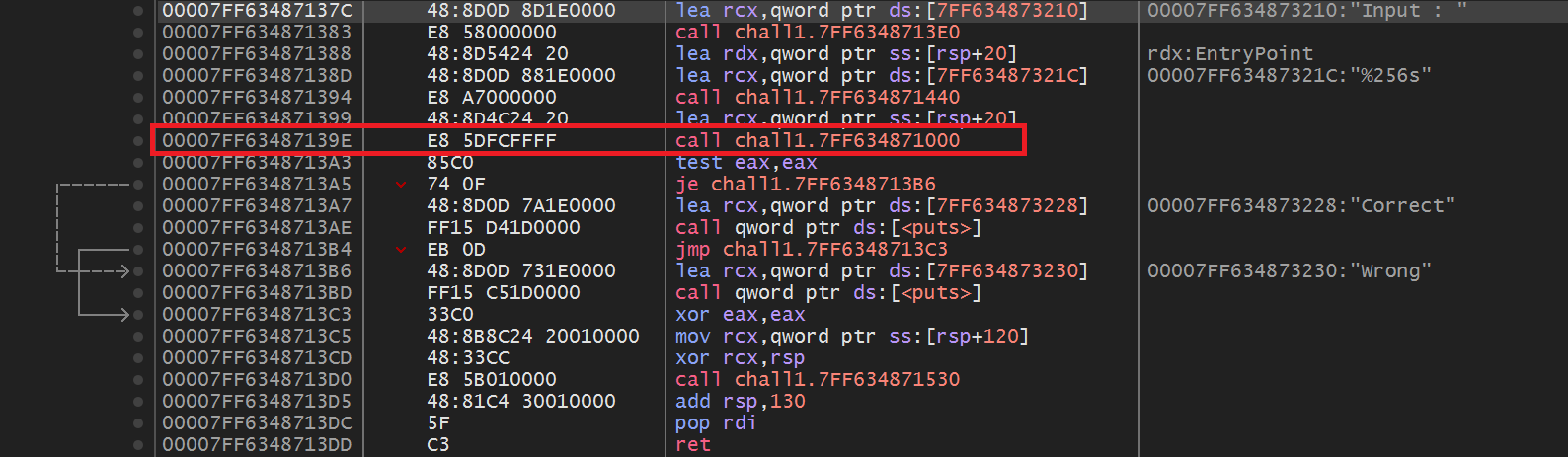
Task: Click breakpoint bullet beside test eax,eax row
Action: pos(138,162)
